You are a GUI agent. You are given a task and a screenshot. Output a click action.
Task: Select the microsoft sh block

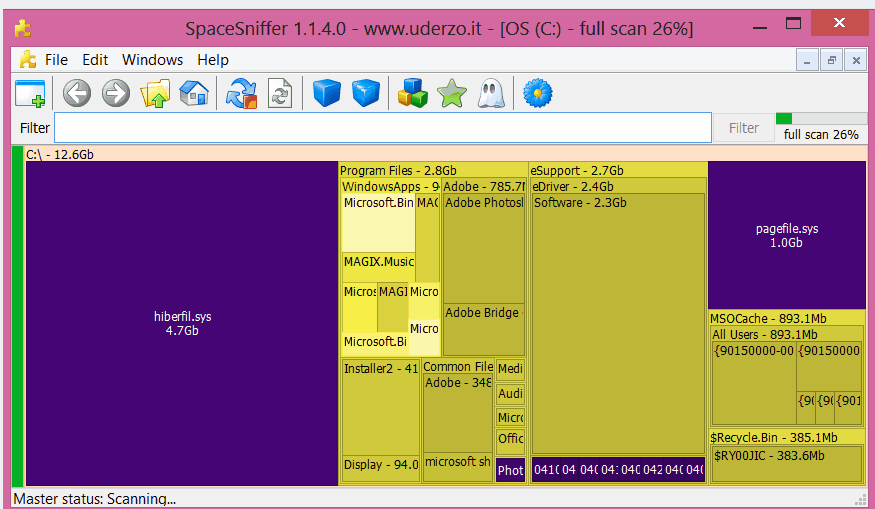coord(458,467)
